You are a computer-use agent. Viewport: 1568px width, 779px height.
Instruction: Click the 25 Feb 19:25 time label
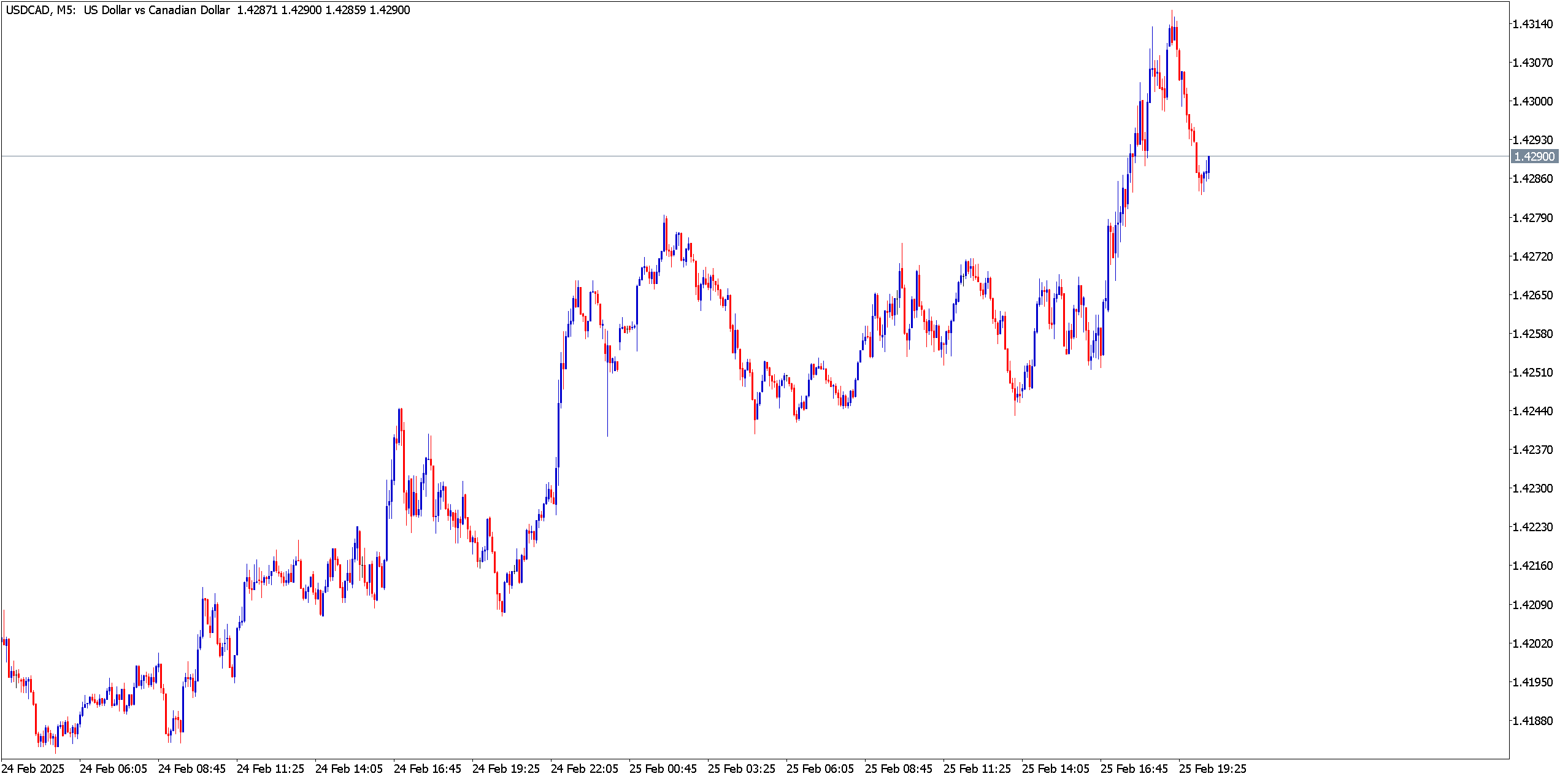(1213, 769)
